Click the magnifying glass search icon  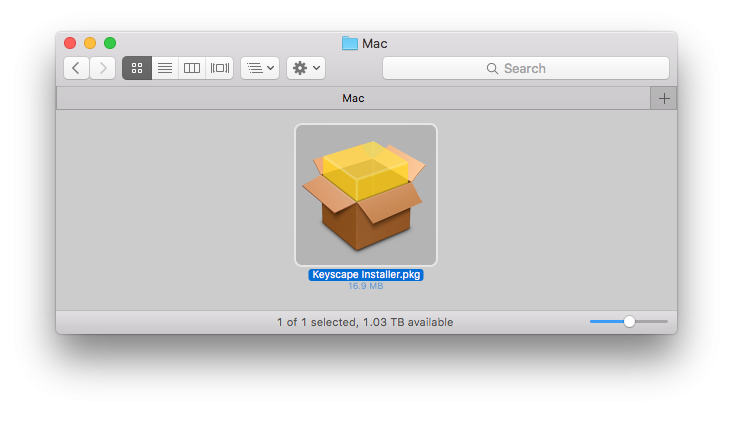[x=492, y=69]
